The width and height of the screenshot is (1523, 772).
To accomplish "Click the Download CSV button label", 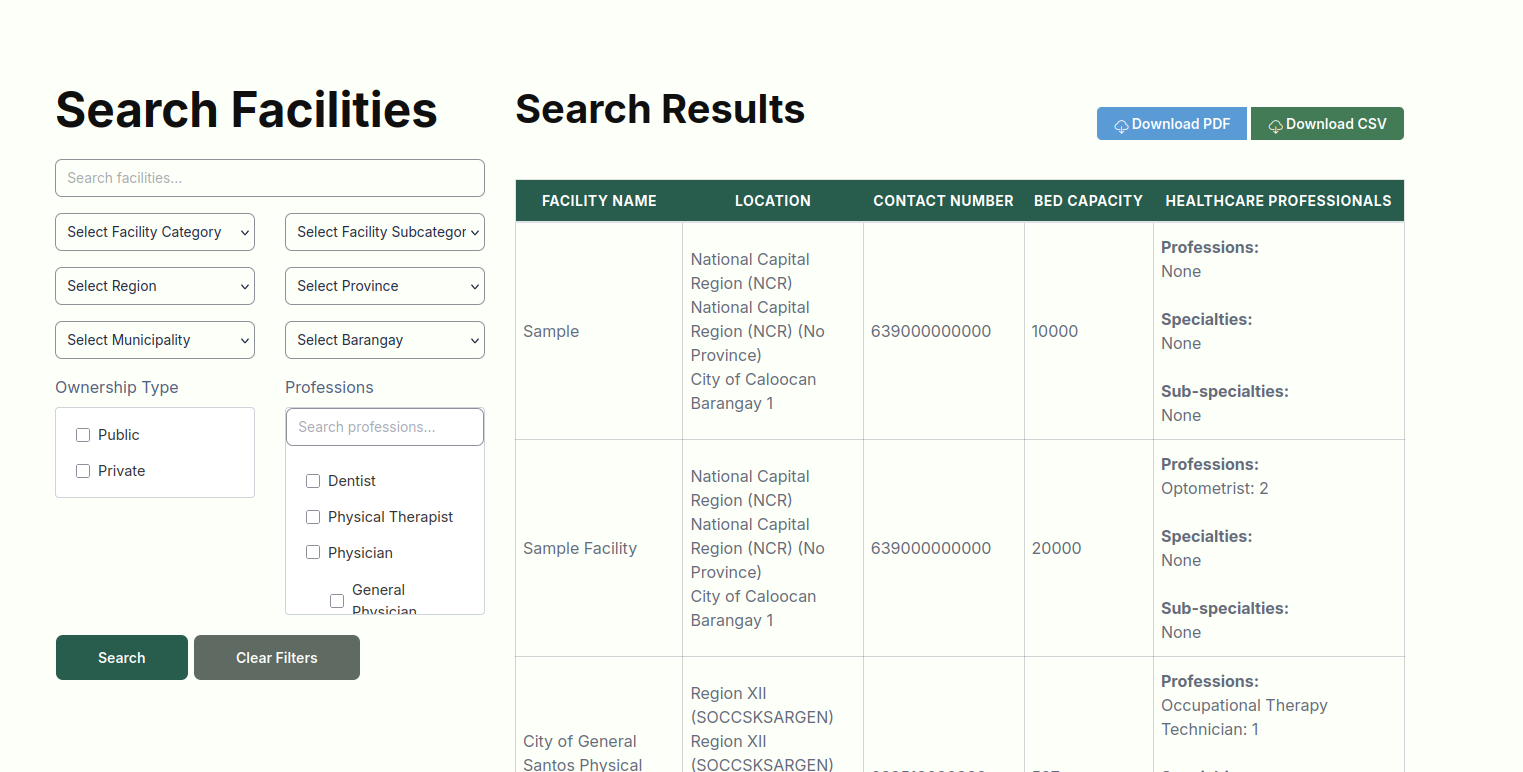I will click(x=1336, y=124).
